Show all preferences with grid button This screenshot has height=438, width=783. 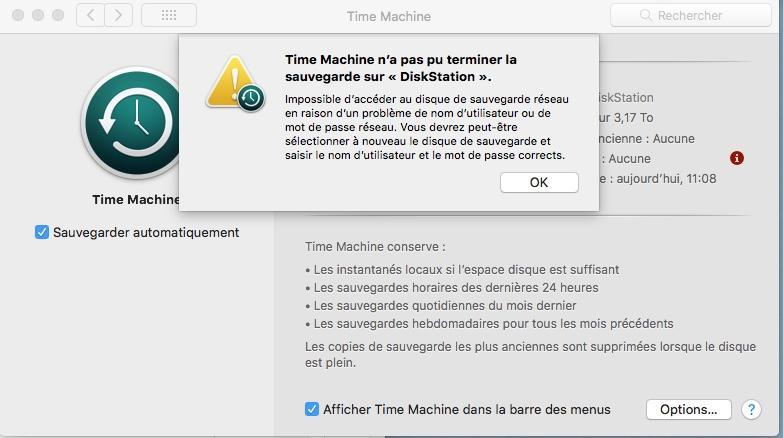[x=168, y=15]
